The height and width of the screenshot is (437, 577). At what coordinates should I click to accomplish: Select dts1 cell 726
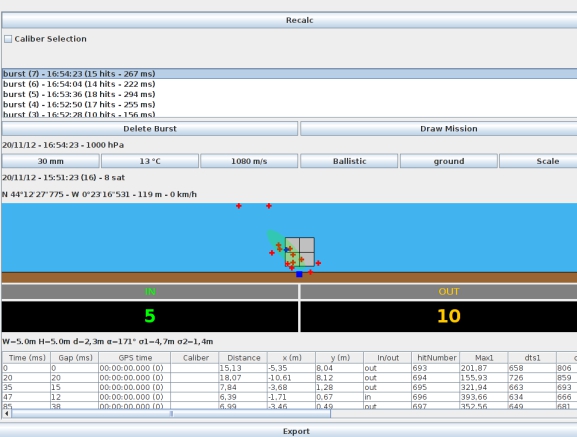tap(532, 378)
